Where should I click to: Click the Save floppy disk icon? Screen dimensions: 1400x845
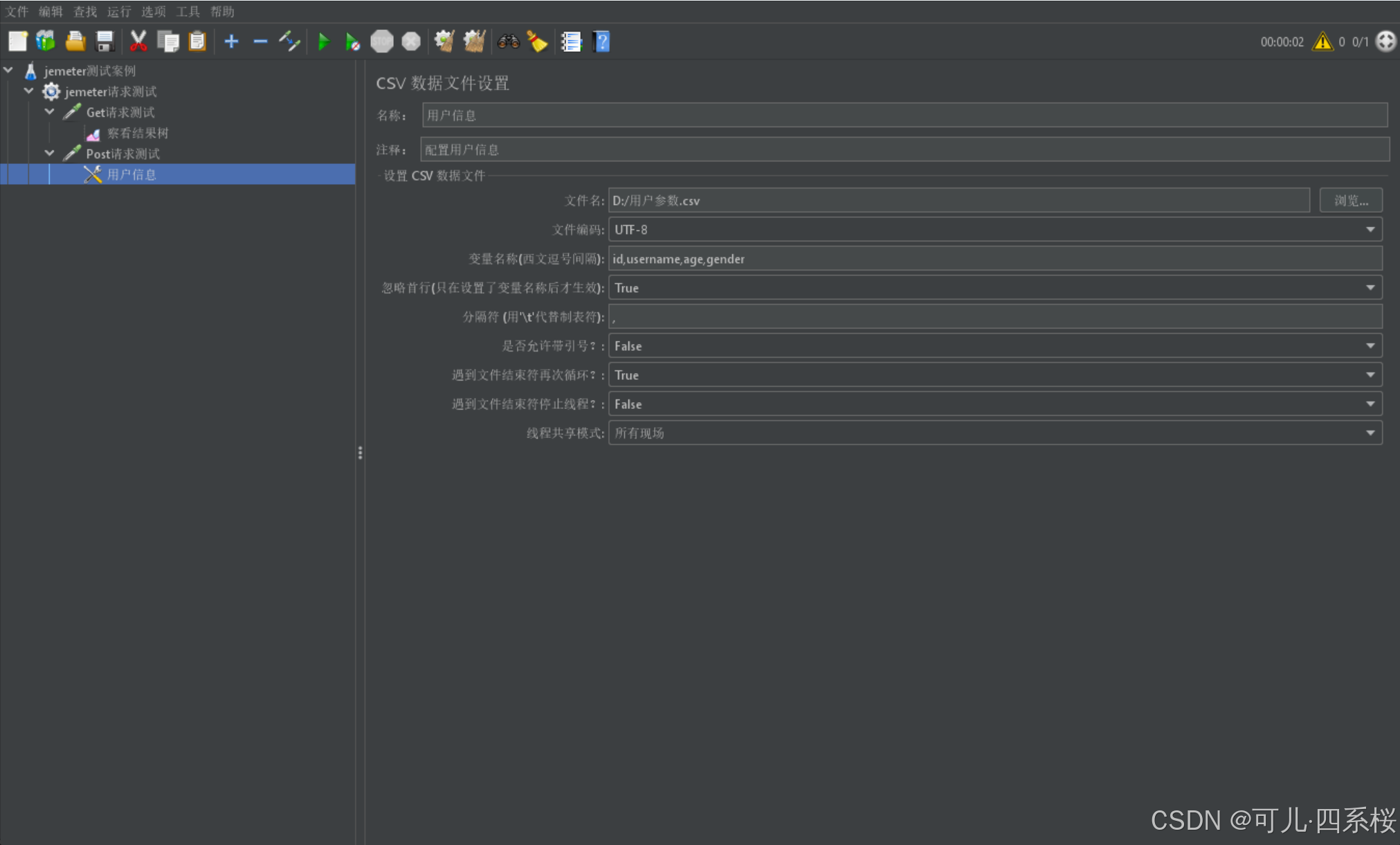(104, 42)
